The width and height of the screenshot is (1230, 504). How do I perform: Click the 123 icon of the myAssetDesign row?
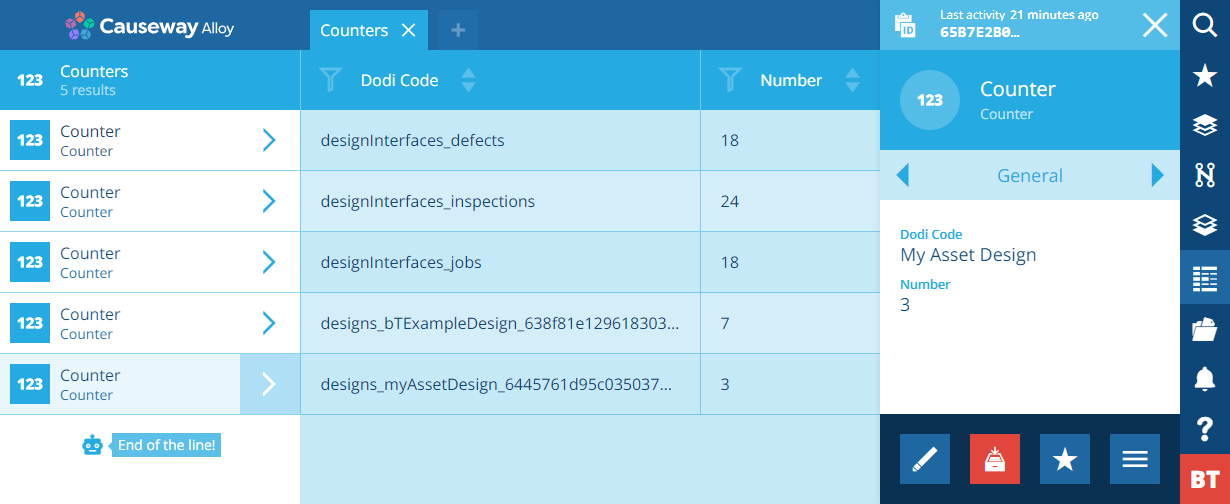pos(30,384)
